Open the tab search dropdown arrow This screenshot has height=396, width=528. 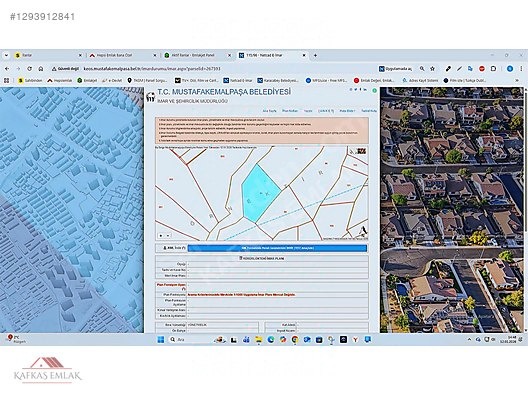(6, 55)
